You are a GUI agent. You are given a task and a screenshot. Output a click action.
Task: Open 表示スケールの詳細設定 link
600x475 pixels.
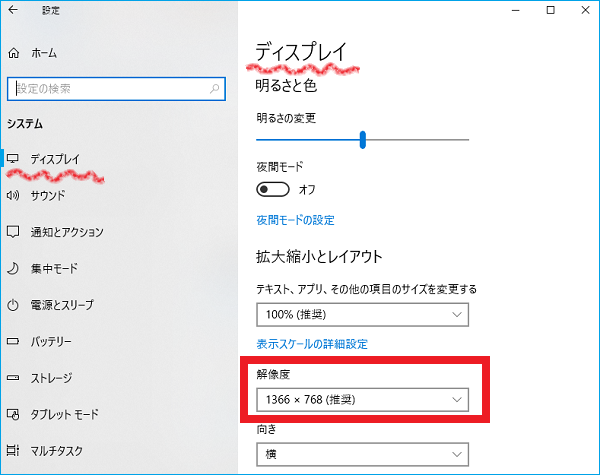(x=312, y=344)
